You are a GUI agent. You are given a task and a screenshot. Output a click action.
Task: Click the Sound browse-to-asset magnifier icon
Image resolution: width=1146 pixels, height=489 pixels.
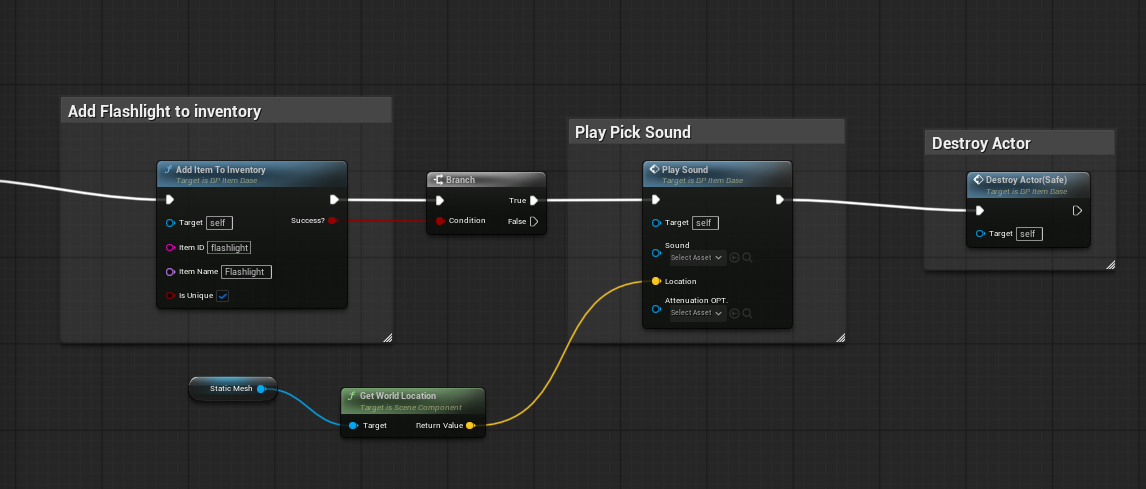pos(747,257)
